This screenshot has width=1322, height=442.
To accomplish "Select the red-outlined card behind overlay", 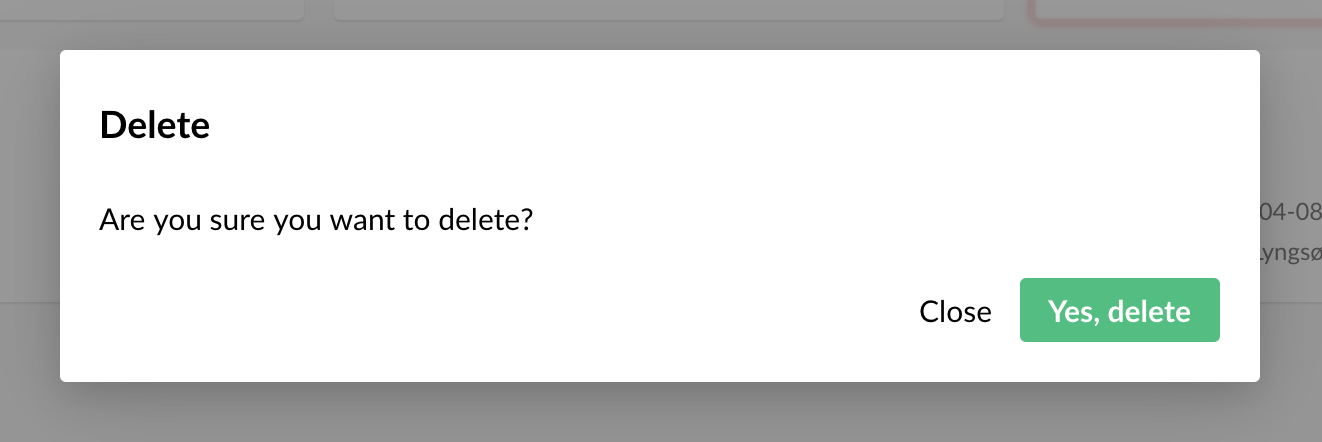I will [x=1180, y=10].
